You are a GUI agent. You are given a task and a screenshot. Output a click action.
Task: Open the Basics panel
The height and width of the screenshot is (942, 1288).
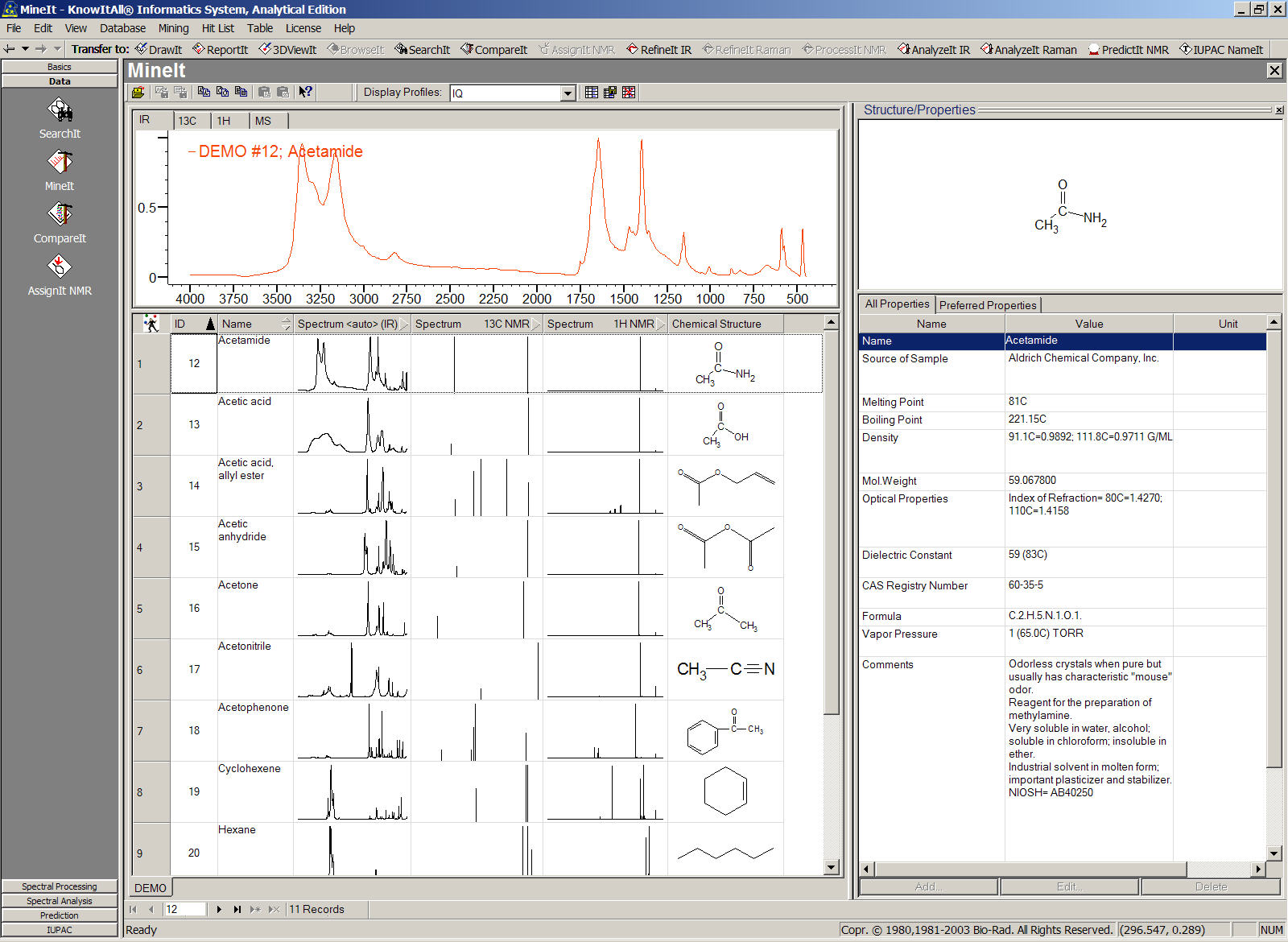point(60,67)
